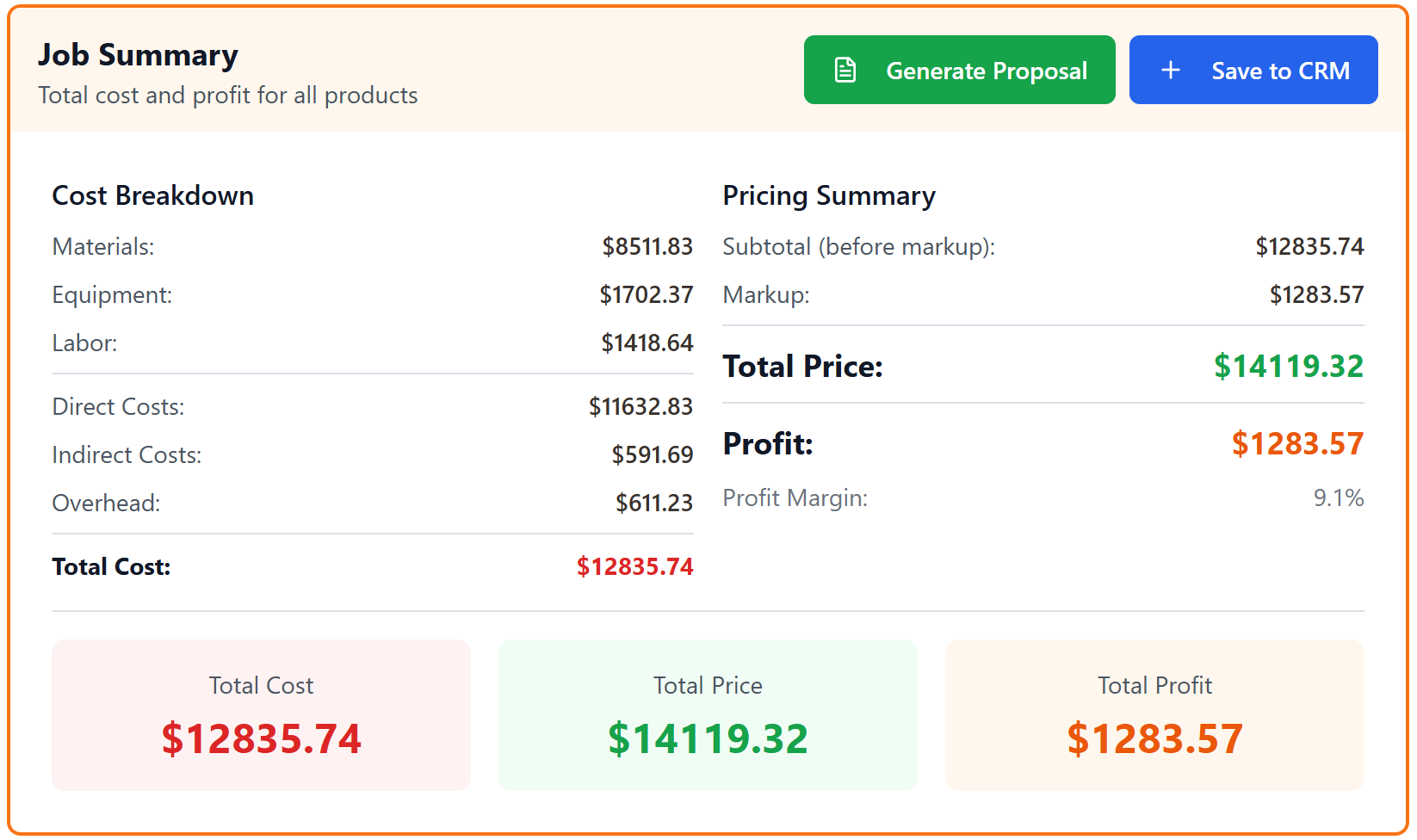Select the Markup amount $1283.57

[x=1315, y=295]
